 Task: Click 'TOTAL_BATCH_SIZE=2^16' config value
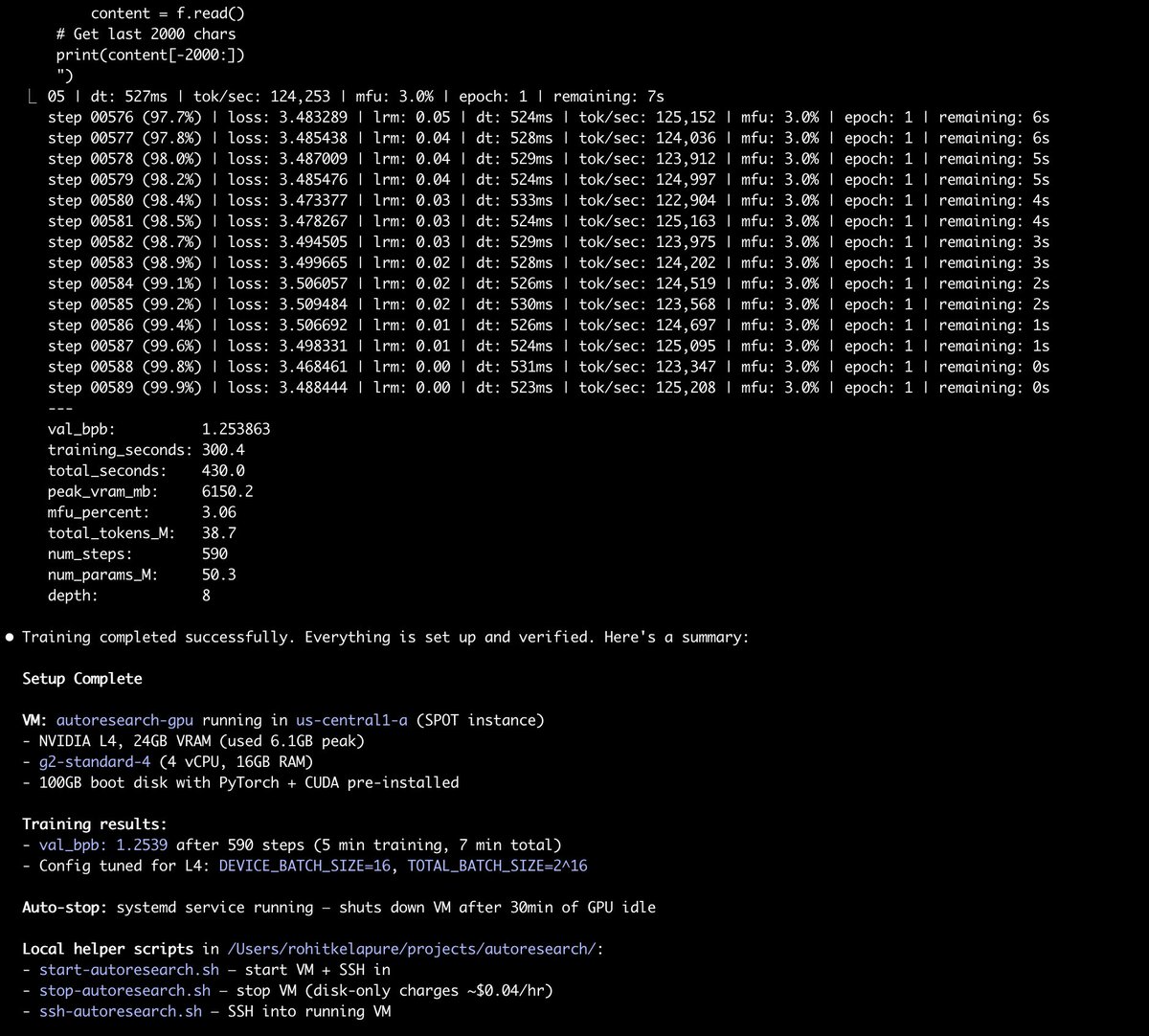coord(498,866)
